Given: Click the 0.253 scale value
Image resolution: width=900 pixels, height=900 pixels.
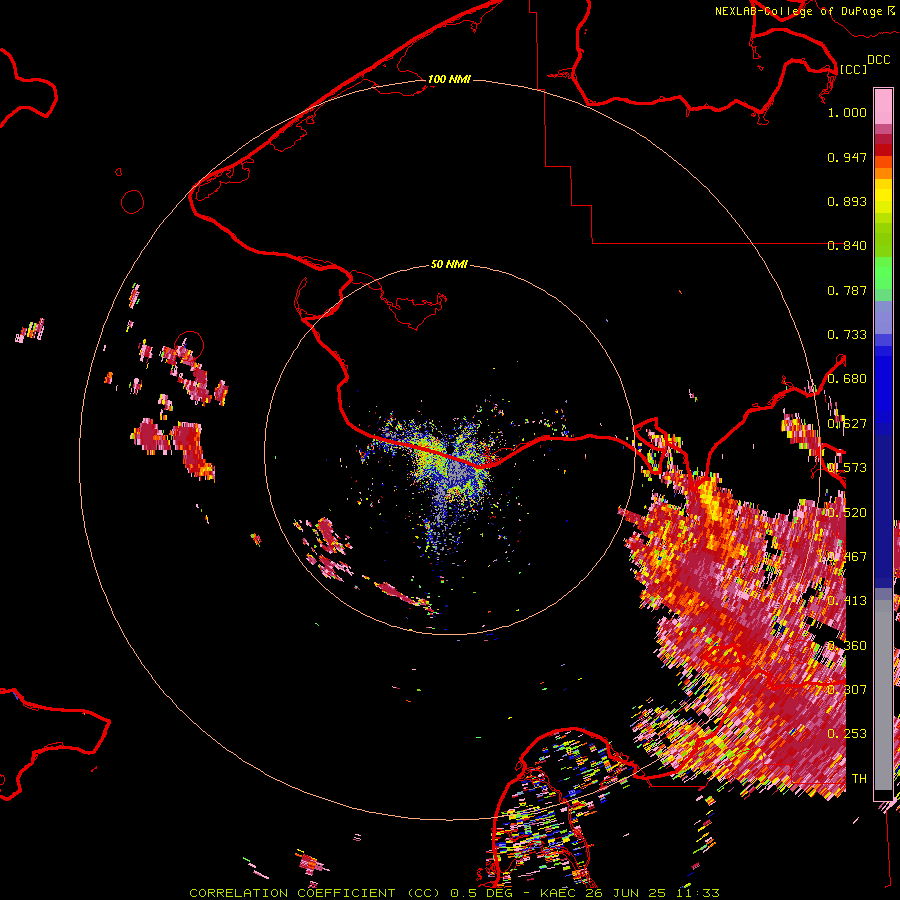Looking at the screenshot, I should [847, 734].
